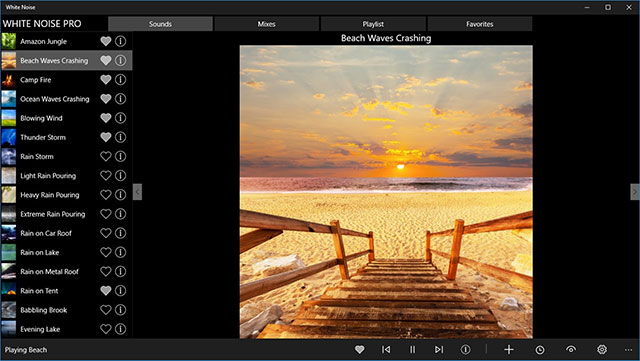The width and height of the screenshot is (640, 361).
Task: Click the plus icon to add sound
Action: [509, 350]
